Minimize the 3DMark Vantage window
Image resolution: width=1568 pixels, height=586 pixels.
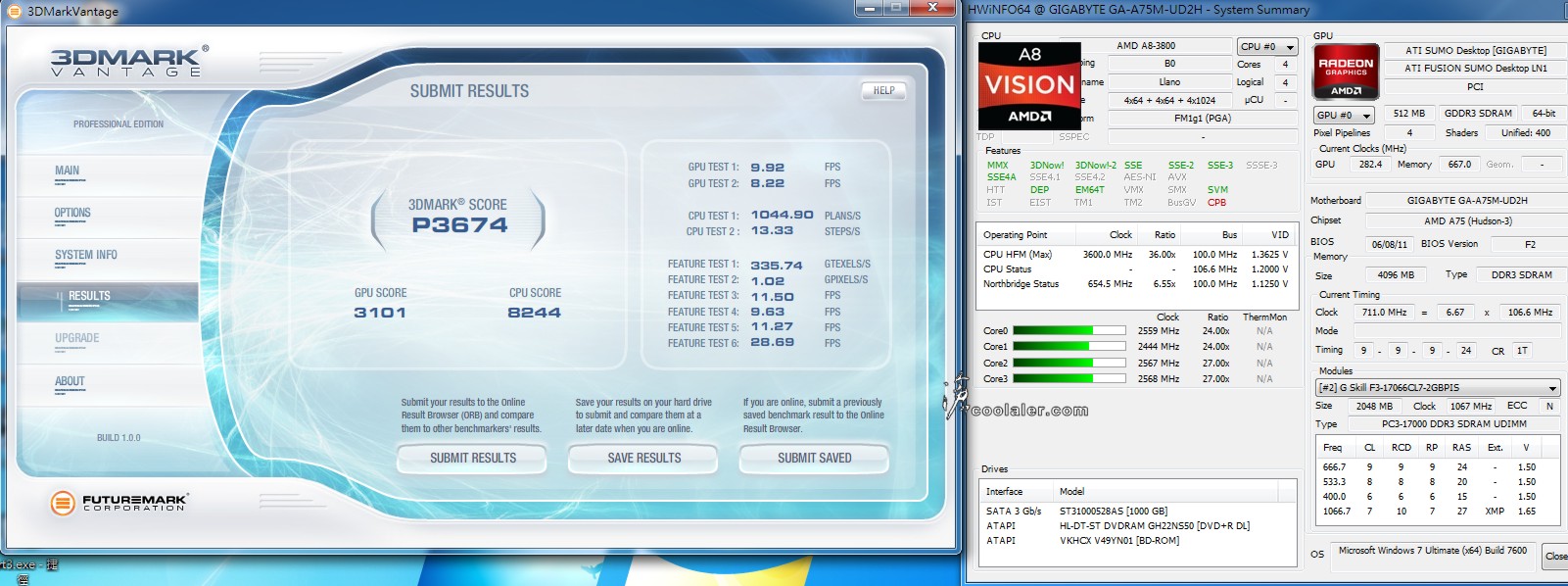(869, 8)
